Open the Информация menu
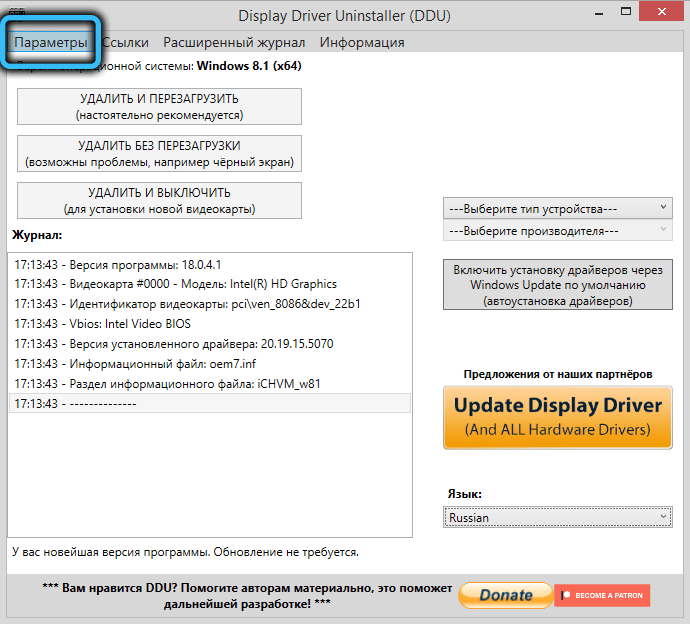Viewport: 690px width, 624px height. (x=362, y=42)
